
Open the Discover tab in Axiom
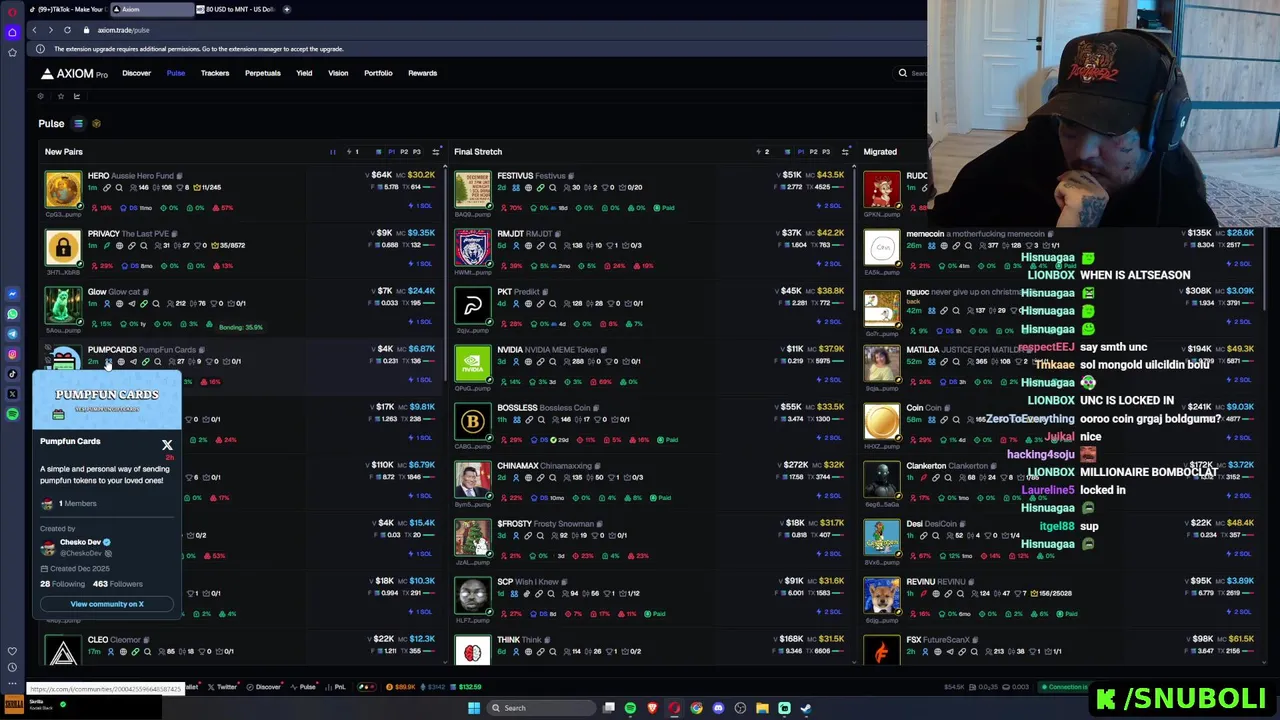click(136, 73)
